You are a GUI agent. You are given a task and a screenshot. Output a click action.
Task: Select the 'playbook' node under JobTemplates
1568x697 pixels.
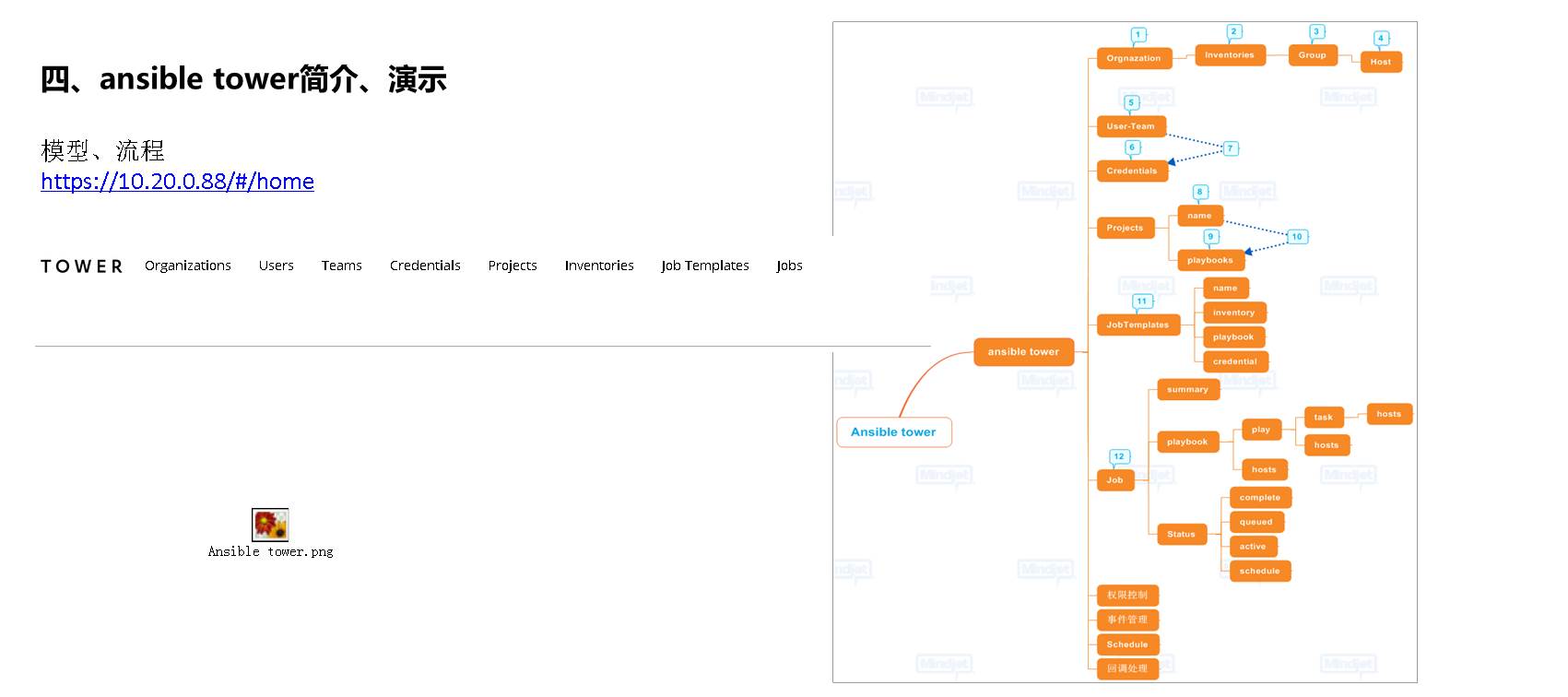point(1233,337)
